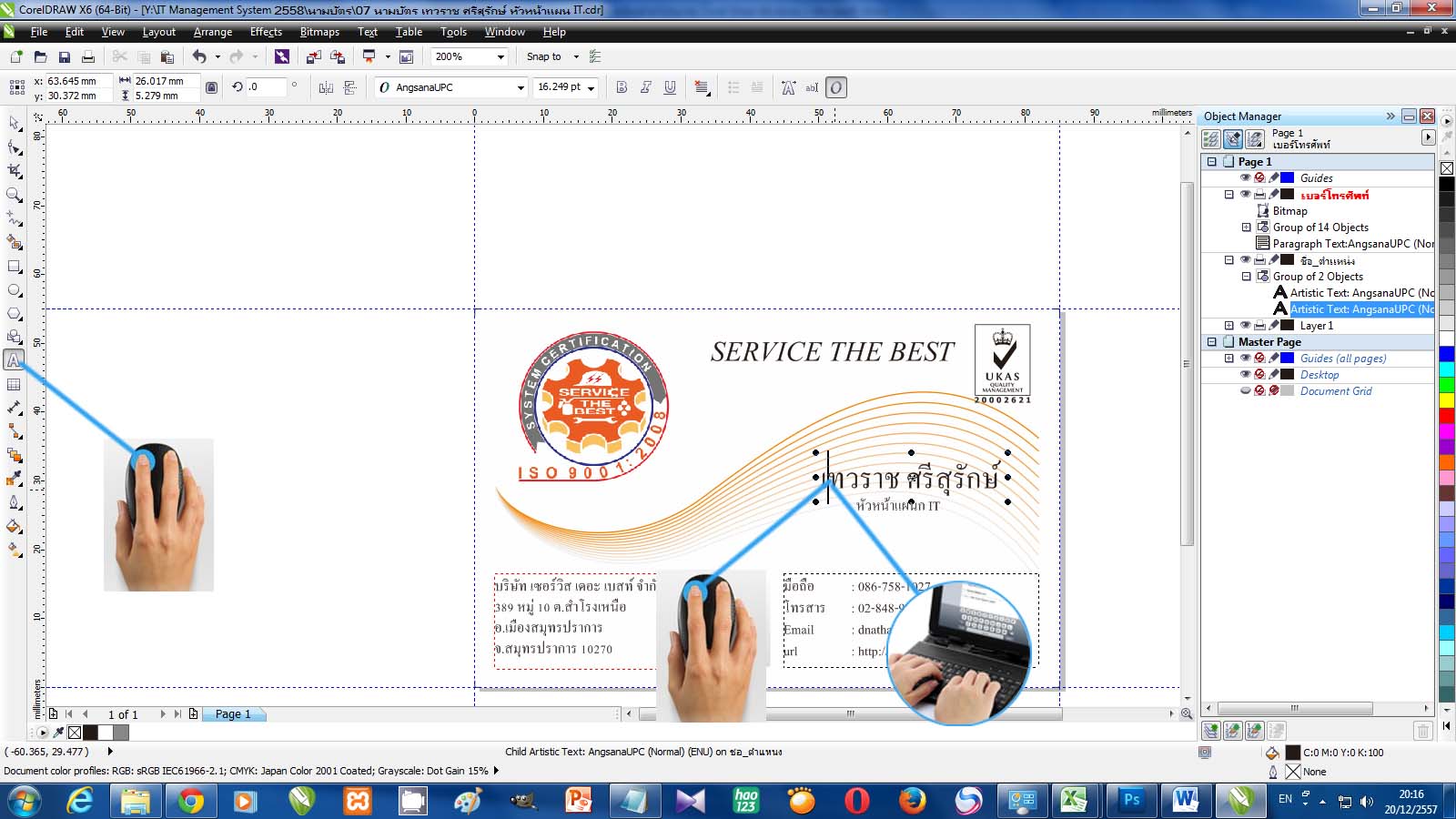This screenshot has height=819, width=1456.
Task: Click the Save icon in toolbar
Action: (65, 56)
